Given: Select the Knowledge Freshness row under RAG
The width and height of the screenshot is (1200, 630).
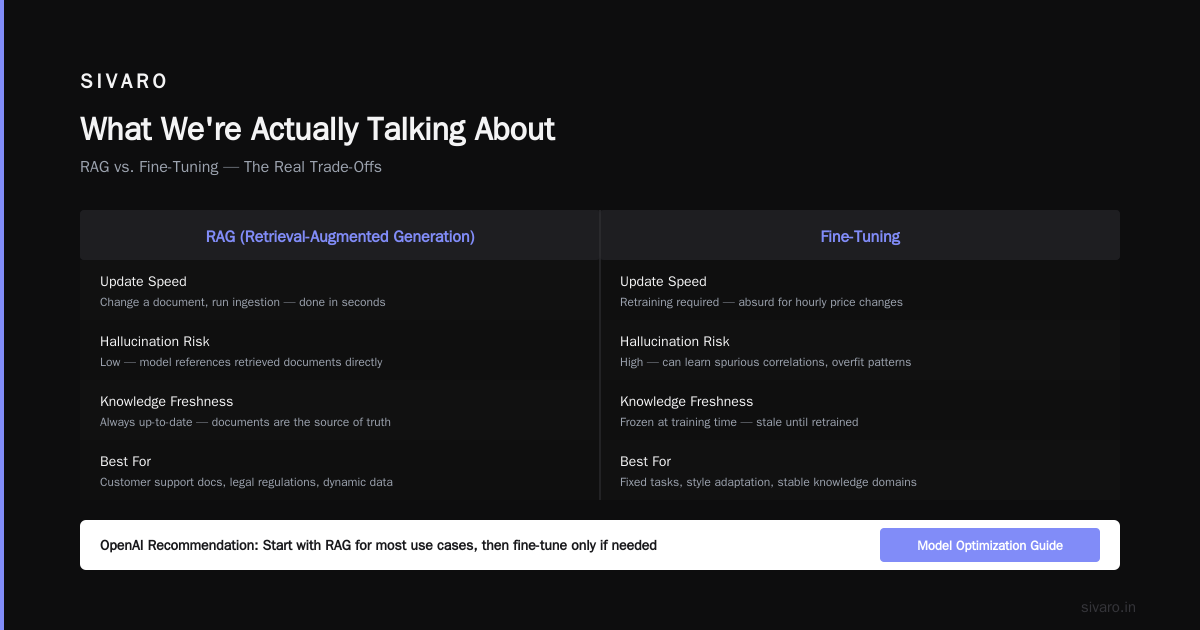Looking at the screenshot, I should (340, 411).
